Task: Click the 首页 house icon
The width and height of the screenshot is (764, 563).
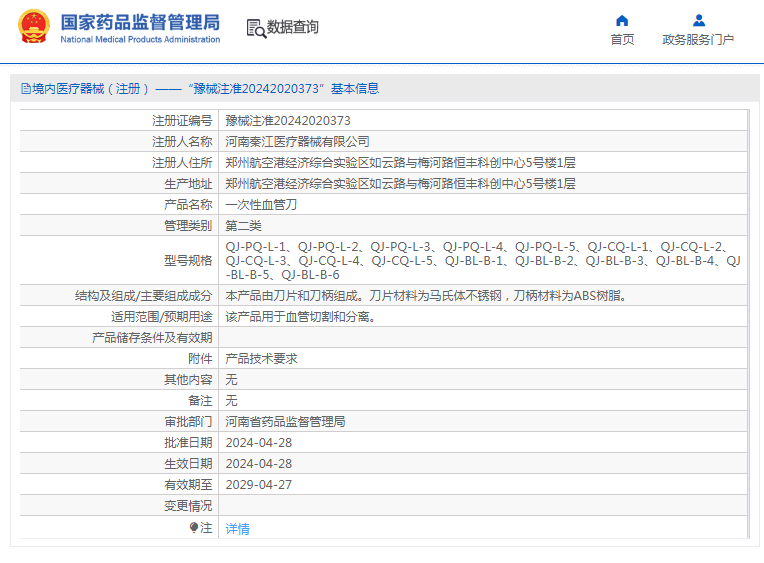Action: tap(622, 20)
